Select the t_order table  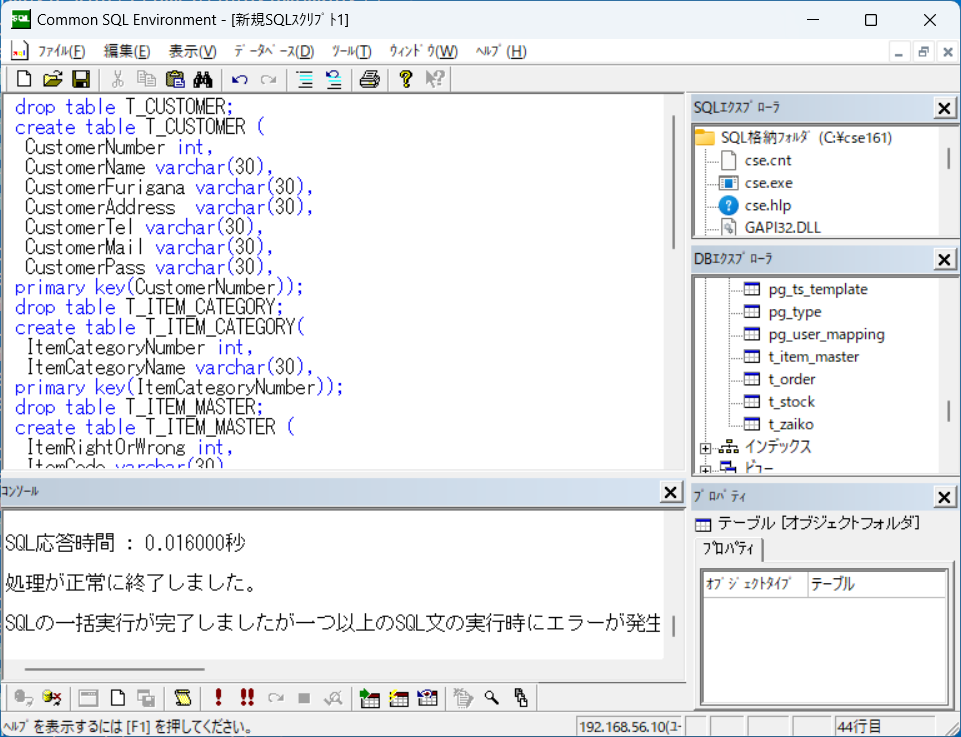pos(792,379)
